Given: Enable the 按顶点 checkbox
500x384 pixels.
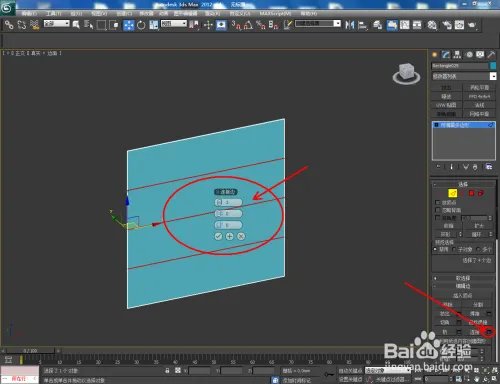Looking at the screenshot, I should tap(438, 202).
